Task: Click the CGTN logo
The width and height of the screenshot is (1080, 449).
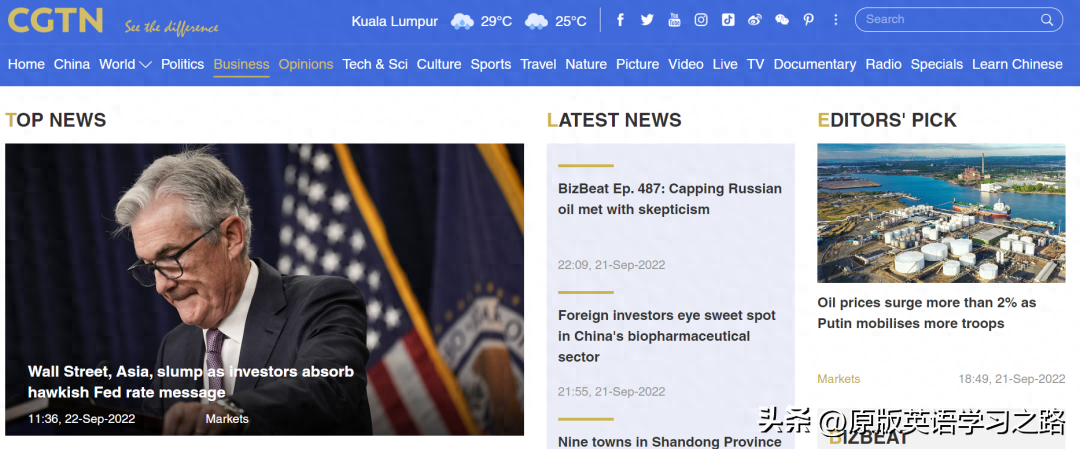Action: click(x=55, y=21)
